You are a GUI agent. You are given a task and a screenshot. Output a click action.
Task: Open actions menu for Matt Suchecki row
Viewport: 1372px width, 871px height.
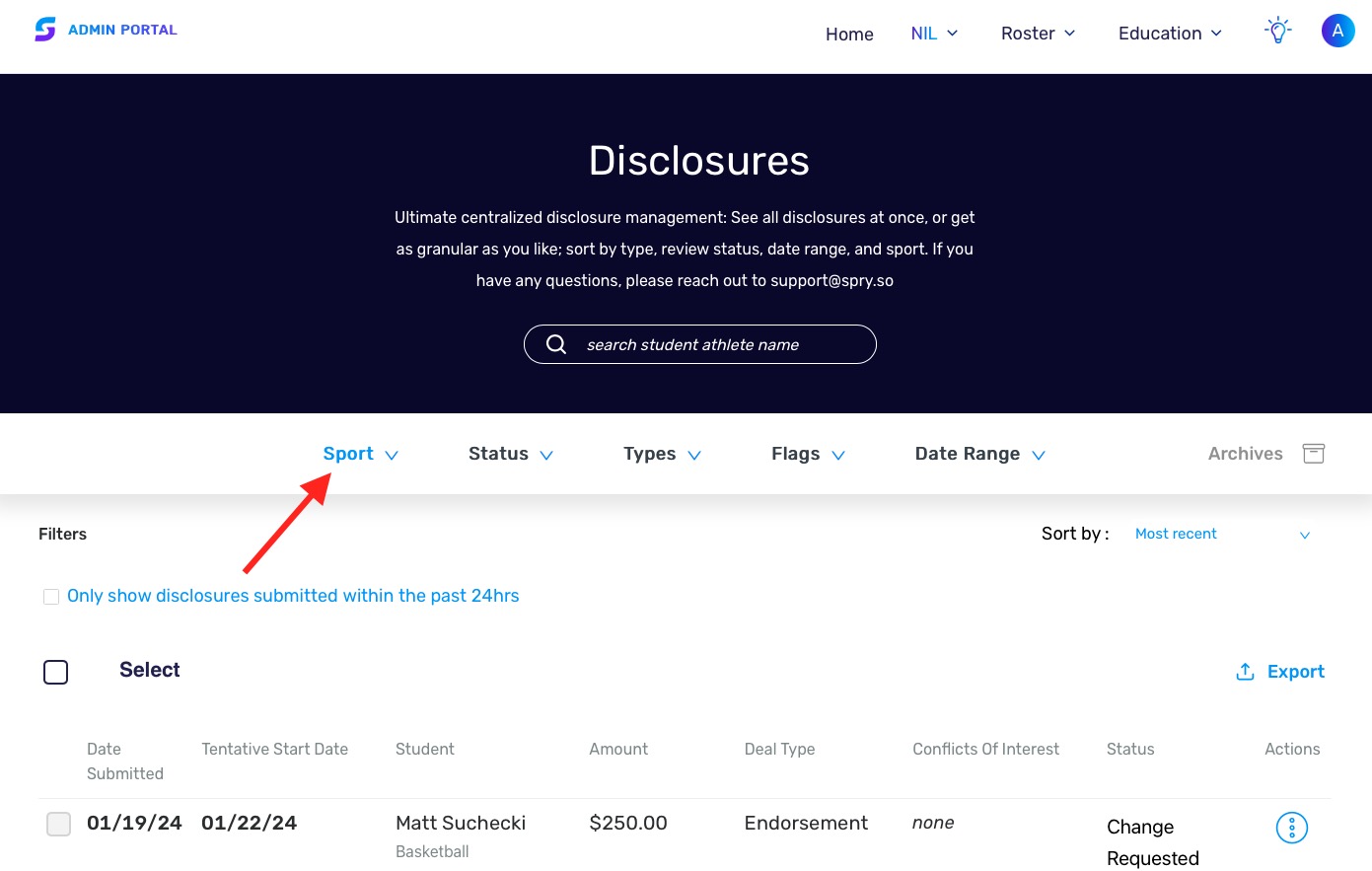pyautogui.click(x=1291, y=828)
